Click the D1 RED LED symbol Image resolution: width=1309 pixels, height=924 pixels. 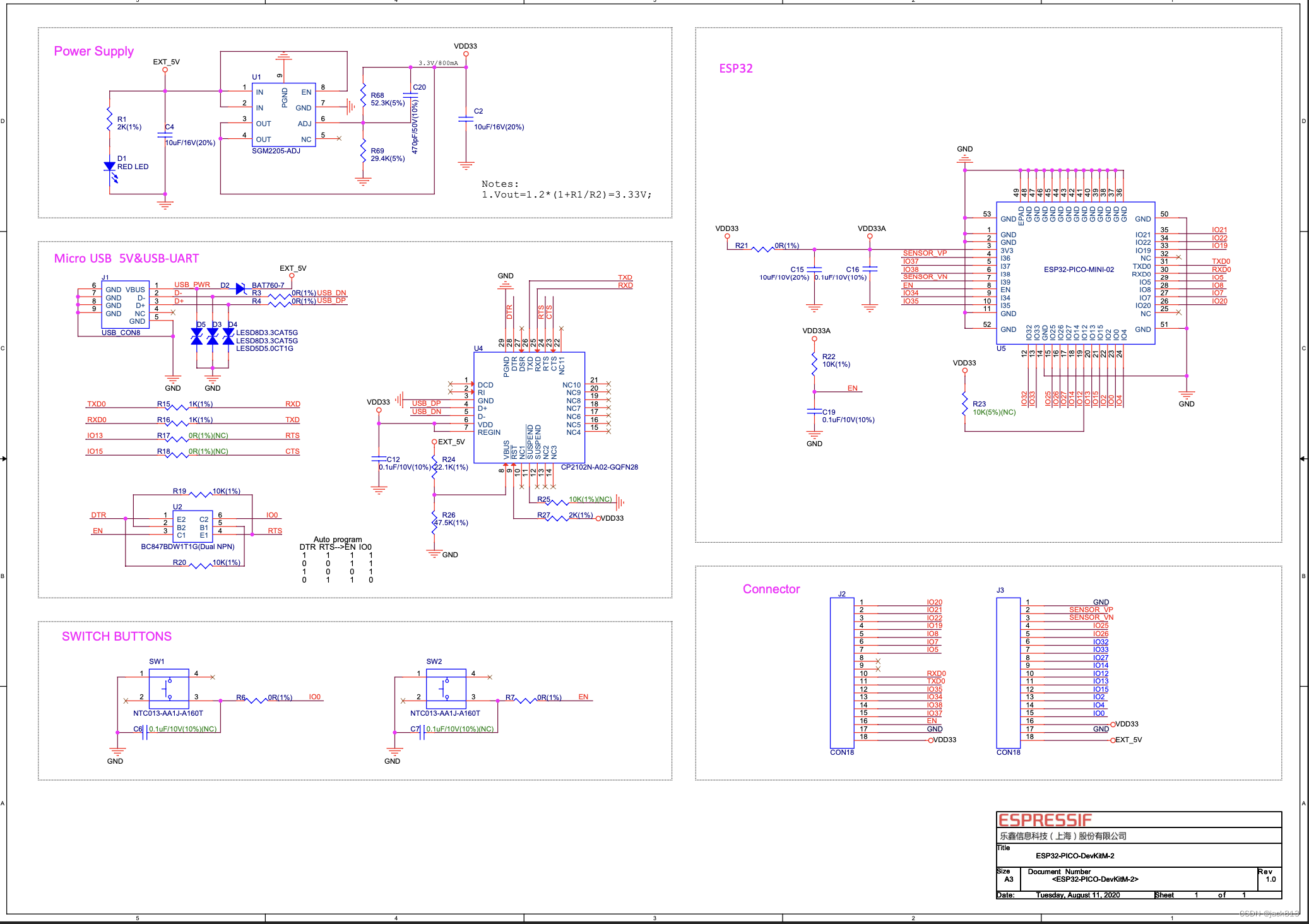(x=110, y=167)
